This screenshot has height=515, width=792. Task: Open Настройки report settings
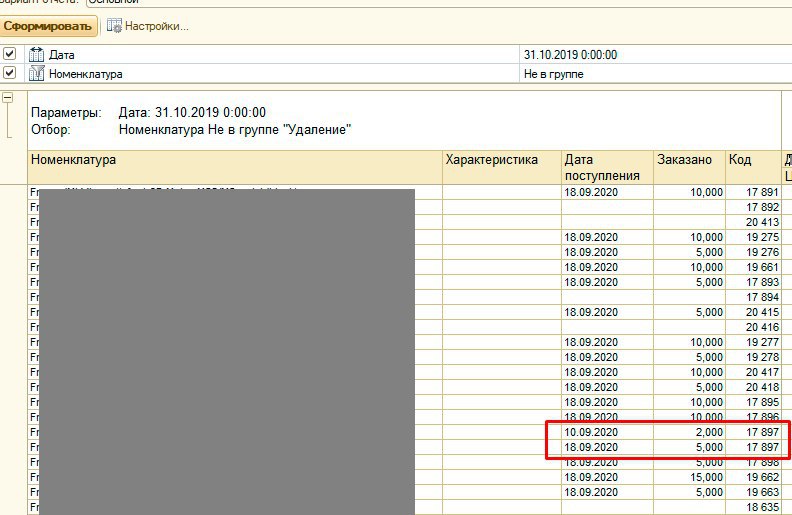coord(147,26)
